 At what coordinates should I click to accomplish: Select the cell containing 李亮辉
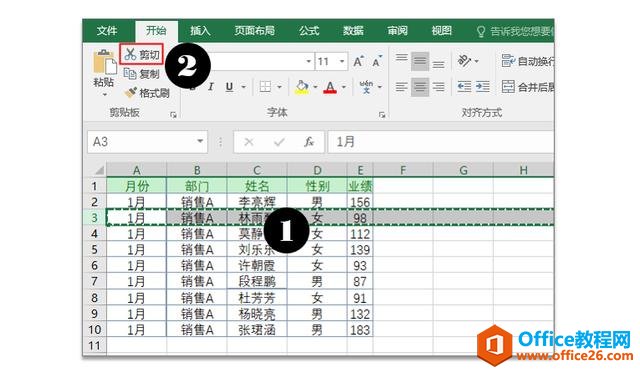[257, 202]
